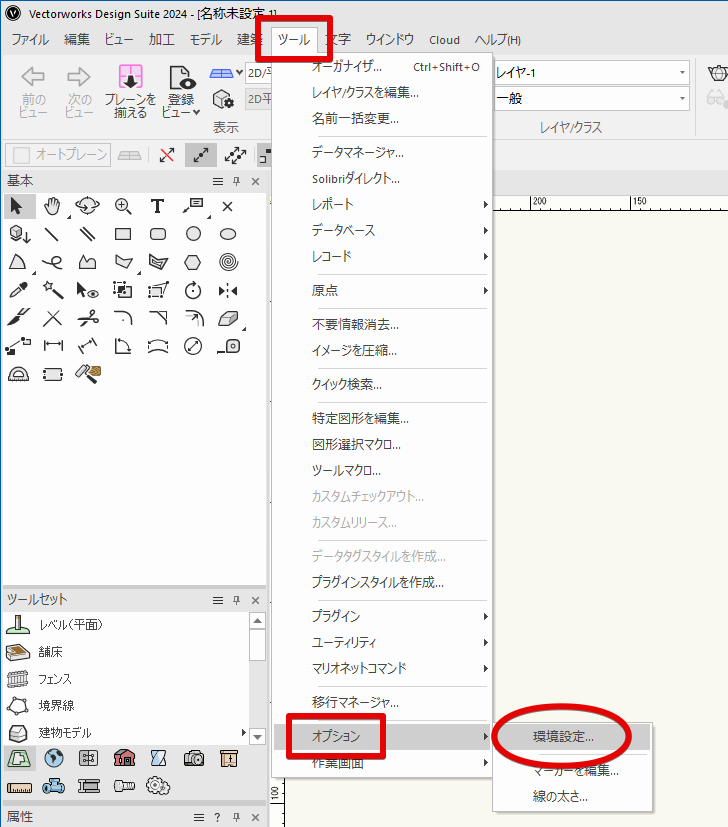Select the Oval tool

coord(228,234)
